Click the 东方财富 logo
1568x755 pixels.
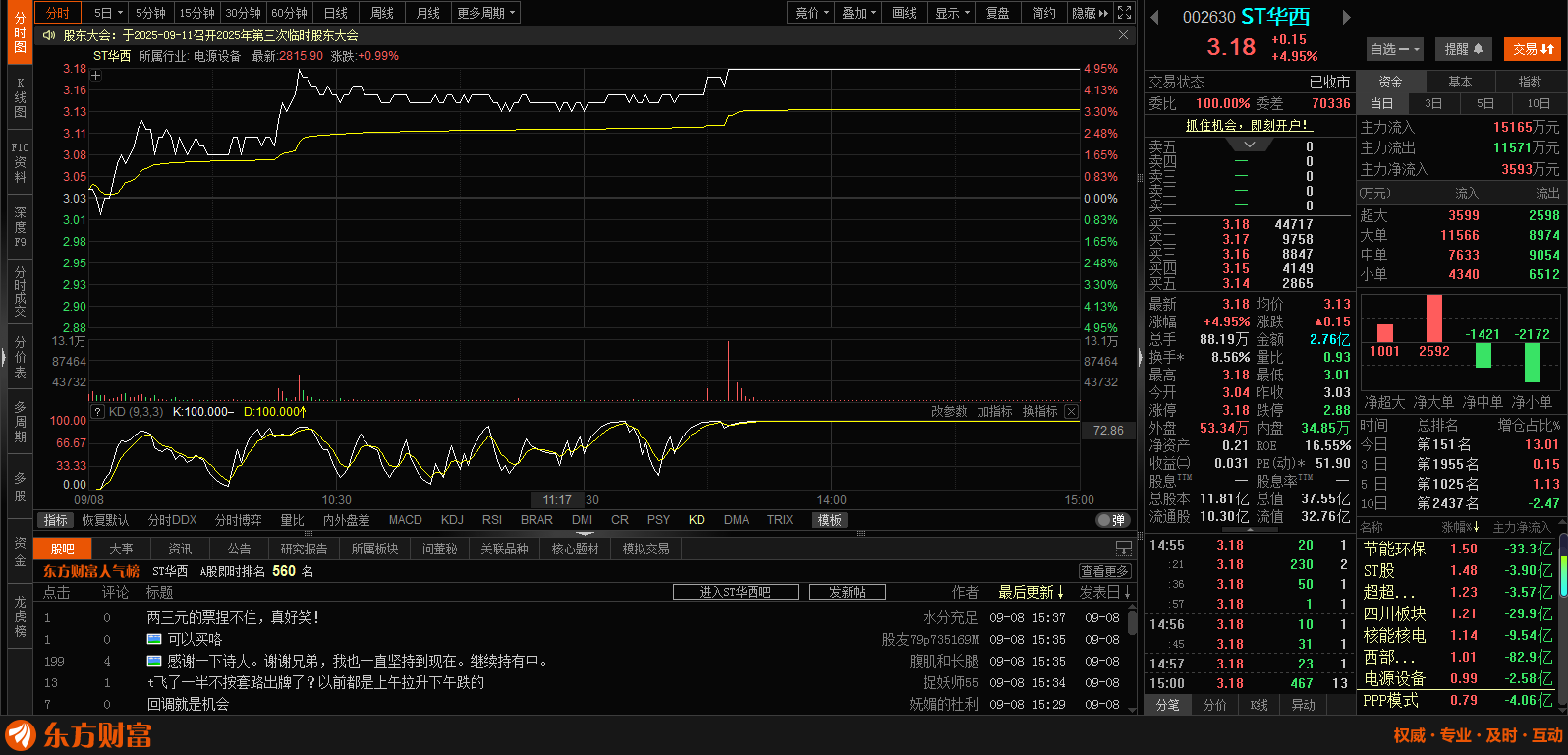click(79, 735)
